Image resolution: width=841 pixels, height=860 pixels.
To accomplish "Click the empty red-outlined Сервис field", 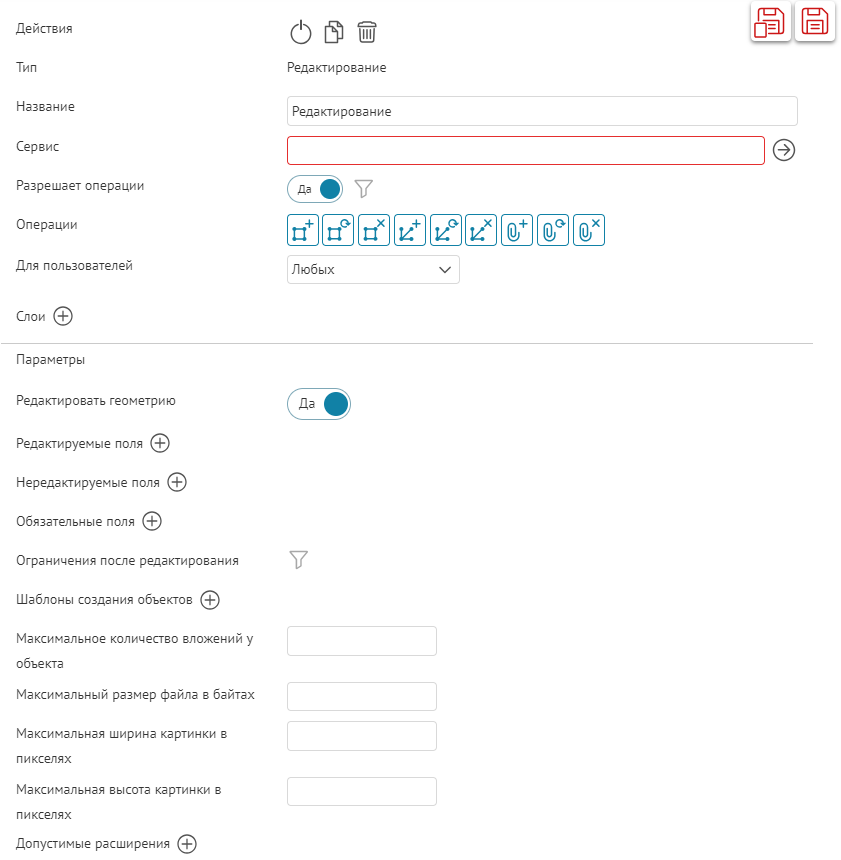I will click(x=525, y=150).
